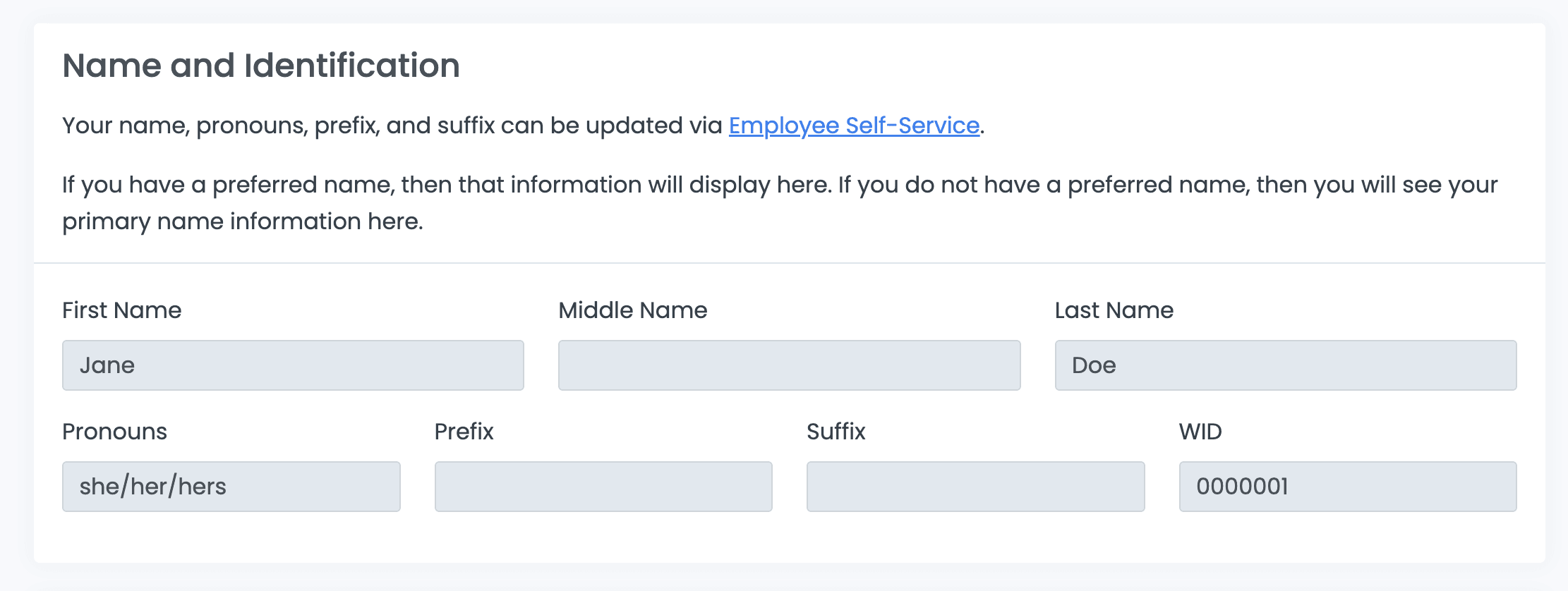Open the Employee Self-Service link
The width and height of the screenshot is (1568, 591).
pyautogui.click(x=854, y=126)
